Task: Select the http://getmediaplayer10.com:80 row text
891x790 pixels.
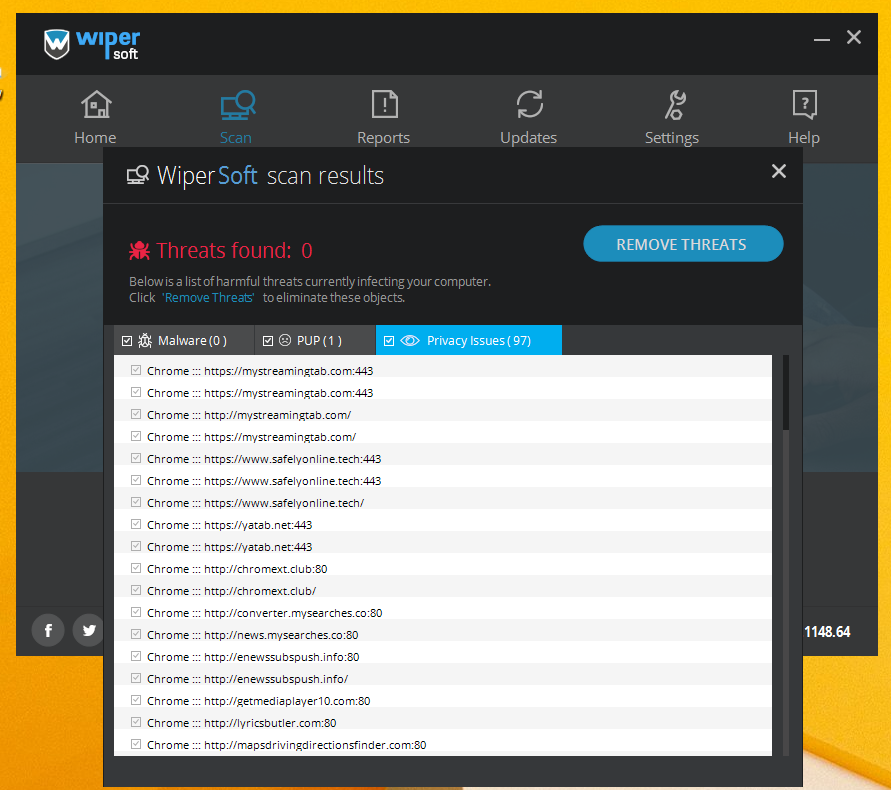Action: pyautogui.click(x=259, y=701)
